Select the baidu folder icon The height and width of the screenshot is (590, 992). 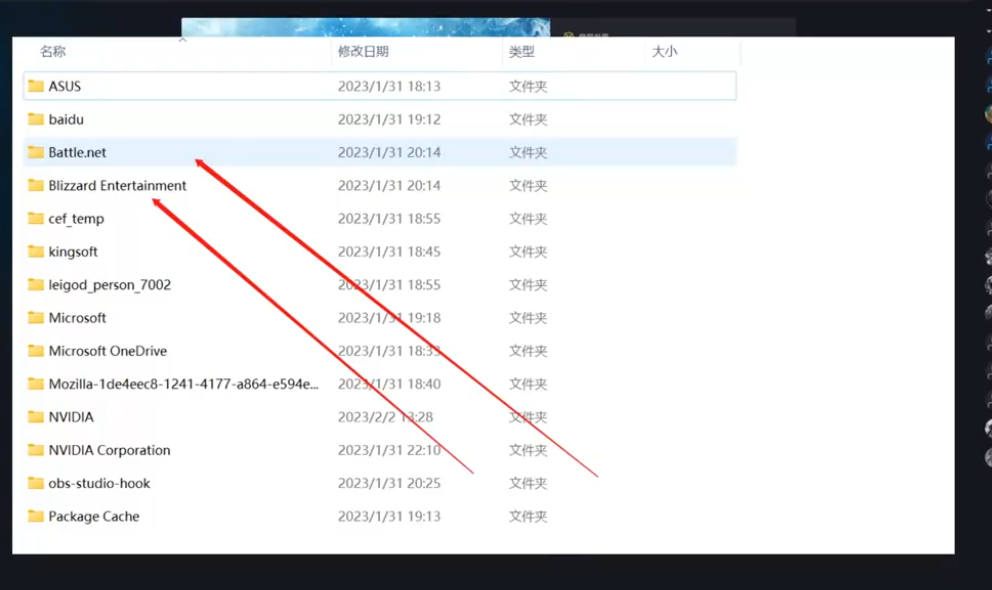click(36, 119)
